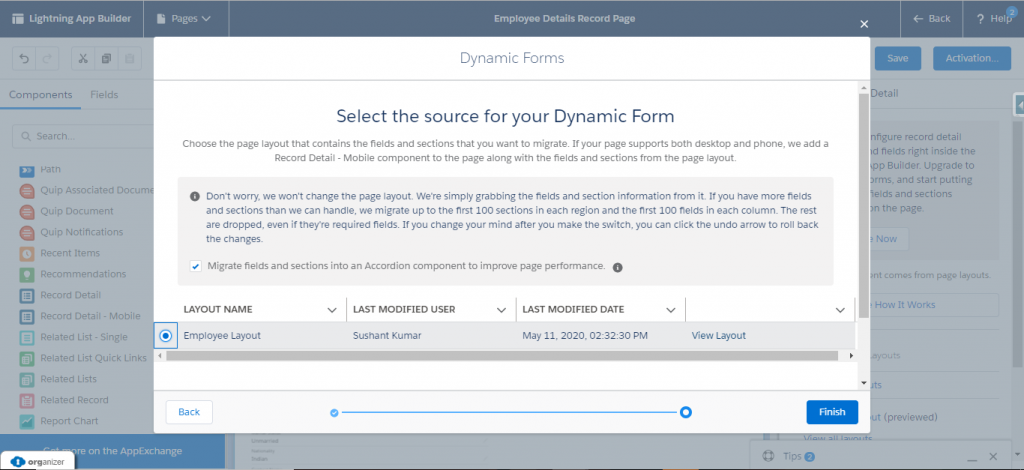Click the Record Detail - Mobile icon
This screenshot has width=1024, height=470.
point(27,316)
